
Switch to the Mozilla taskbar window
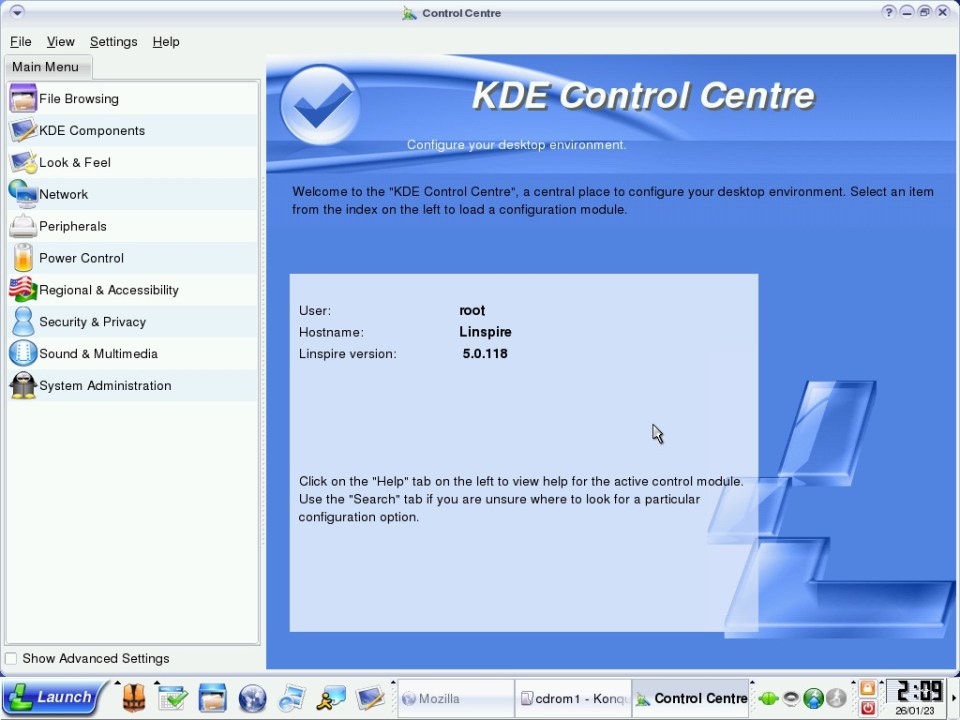pyautogui.click(x=456, y=699)
